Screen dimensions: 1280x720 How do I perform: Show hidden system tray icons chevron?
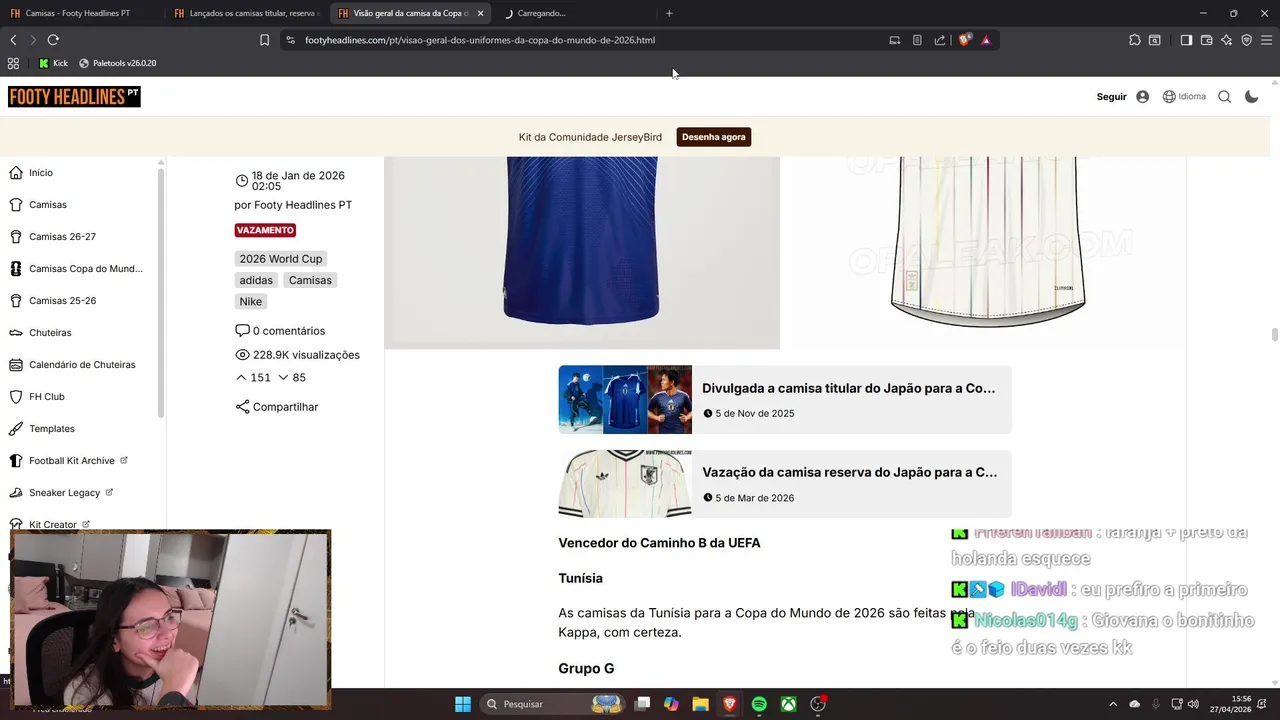(x=1113, y=704)
